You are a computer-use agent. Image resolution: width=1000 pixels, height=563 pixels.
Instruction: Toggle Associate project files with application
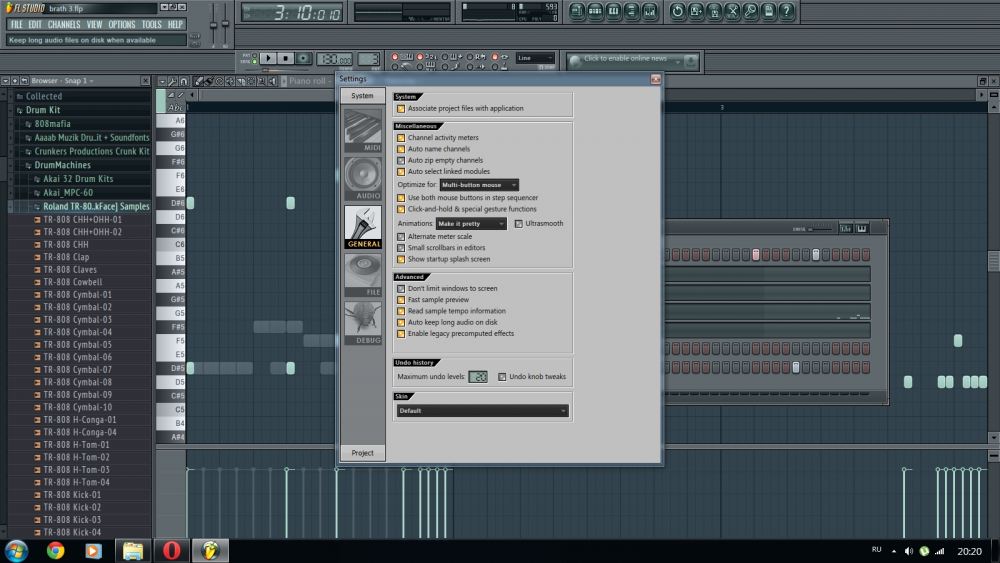point(401,109)
